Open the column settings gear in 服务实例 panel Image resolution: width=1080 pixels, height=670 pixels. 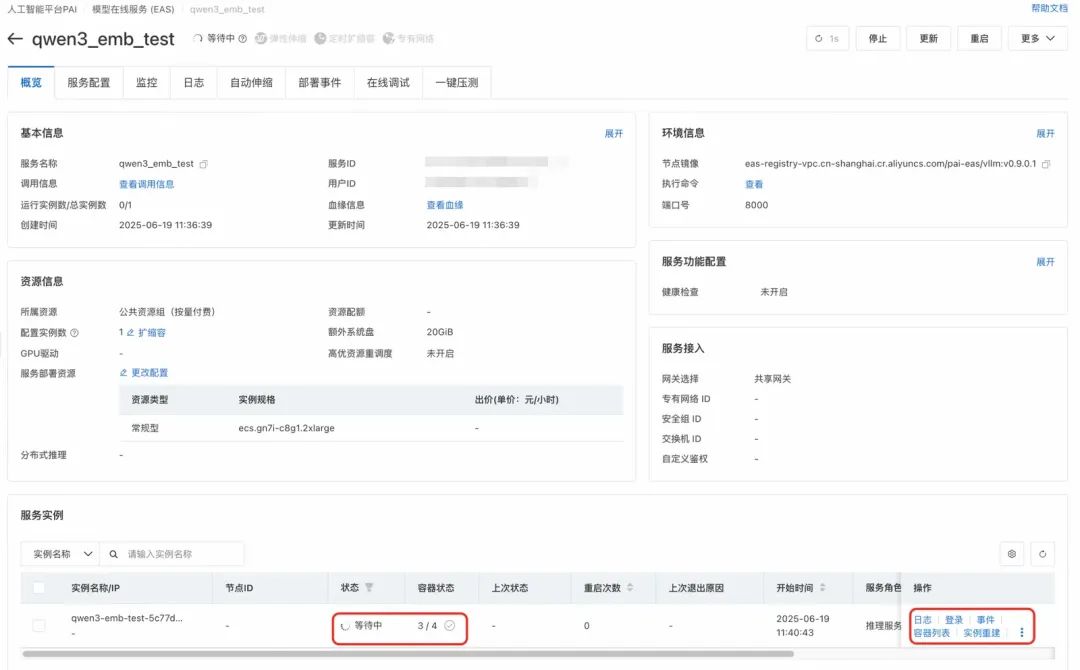[x=1011, y=553]
